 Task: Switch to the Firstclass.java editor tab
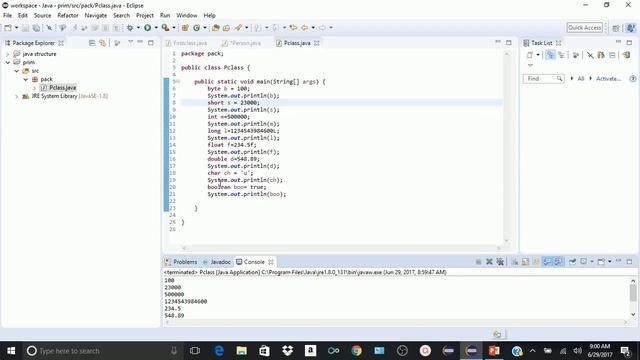tap(186, 43)
